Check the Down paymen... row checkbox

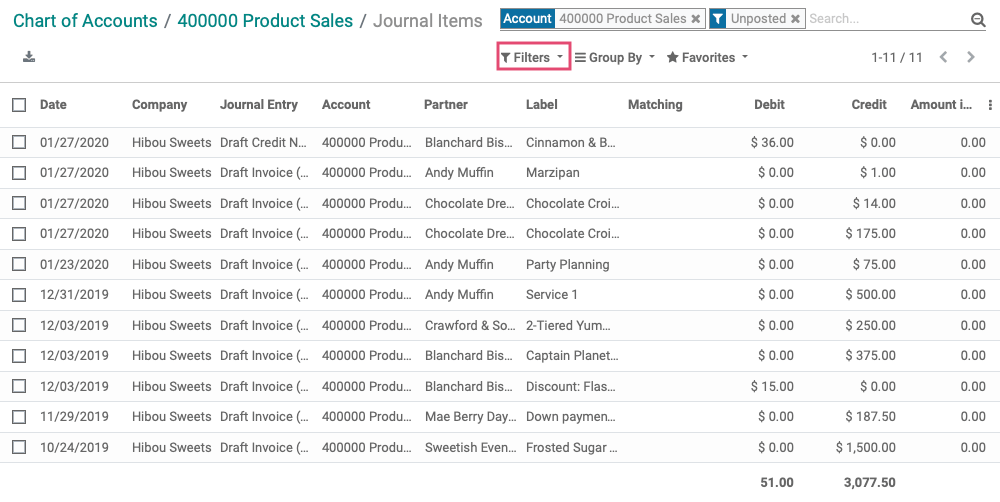19,417
